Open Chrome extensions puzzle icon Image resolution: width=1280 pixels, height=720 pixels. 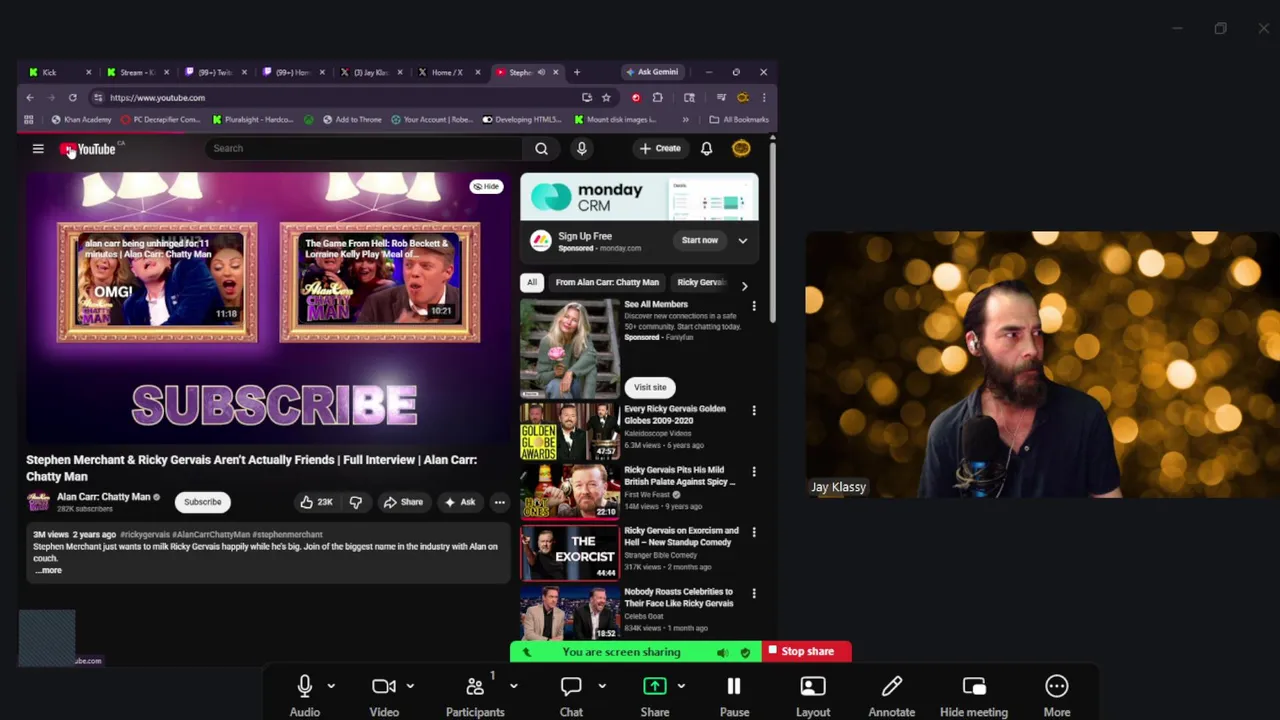click(657, 98)
